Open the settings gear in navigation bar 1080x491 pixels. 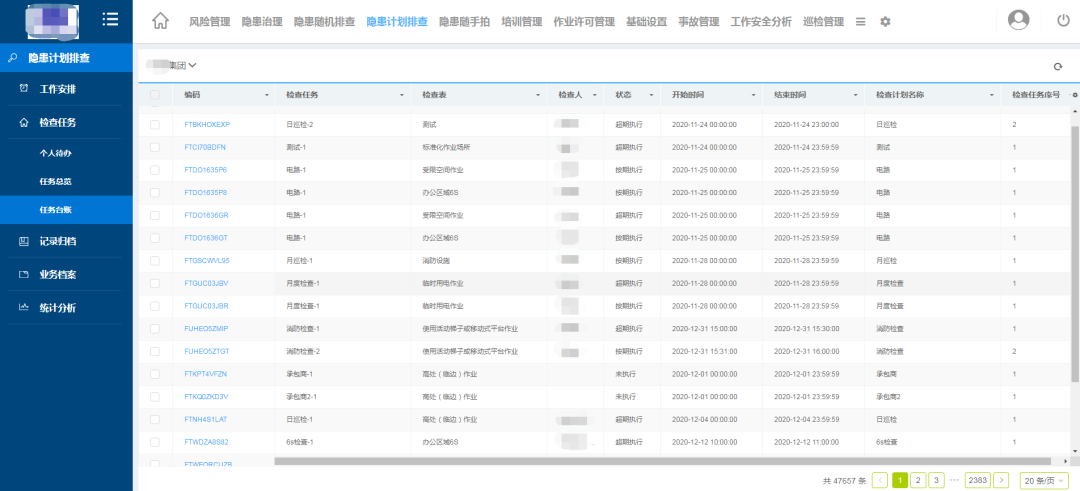tap(884, 21)
